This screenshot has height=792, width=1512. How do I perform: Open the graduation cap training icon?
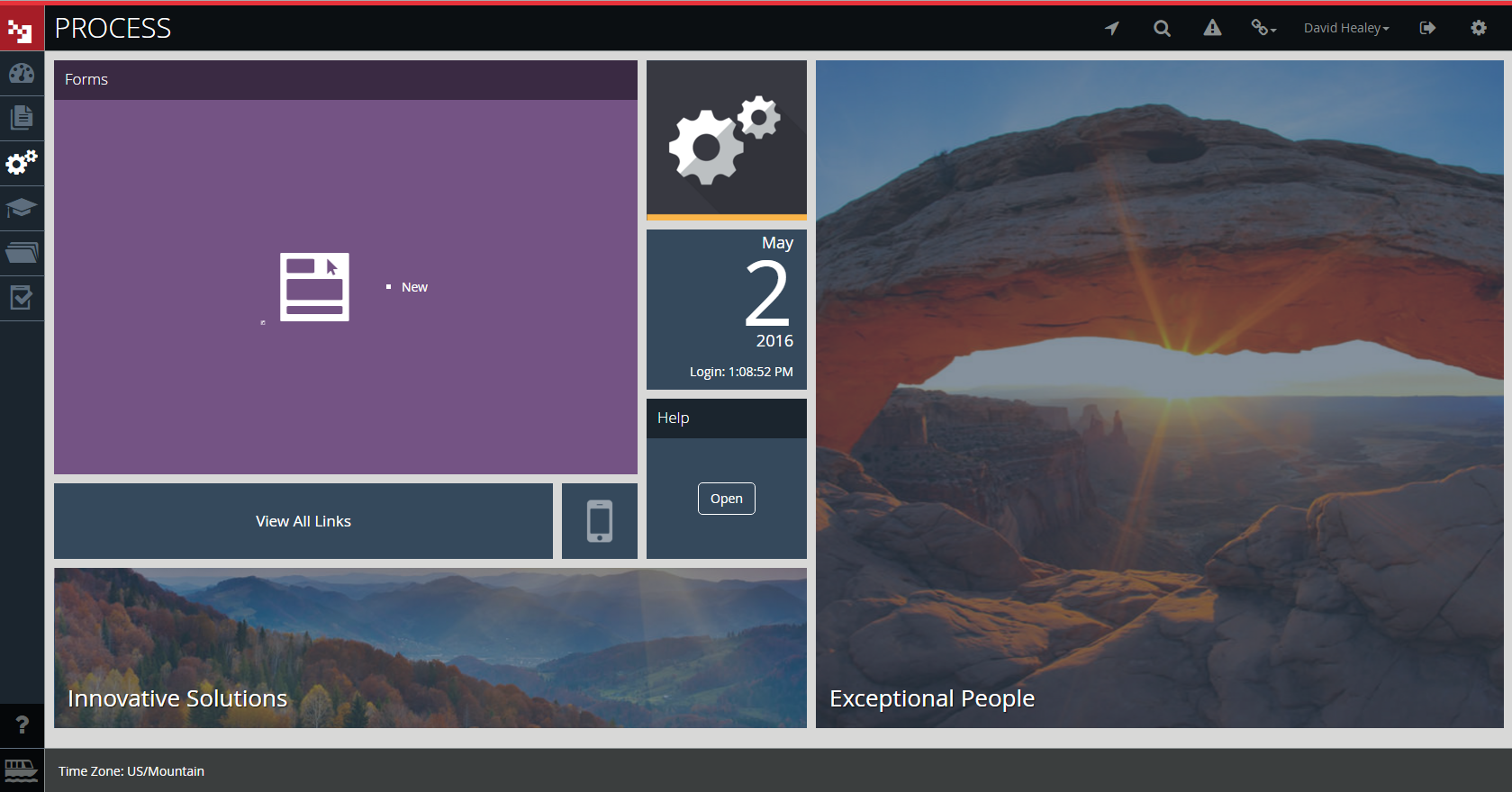(x=22, y=208)
